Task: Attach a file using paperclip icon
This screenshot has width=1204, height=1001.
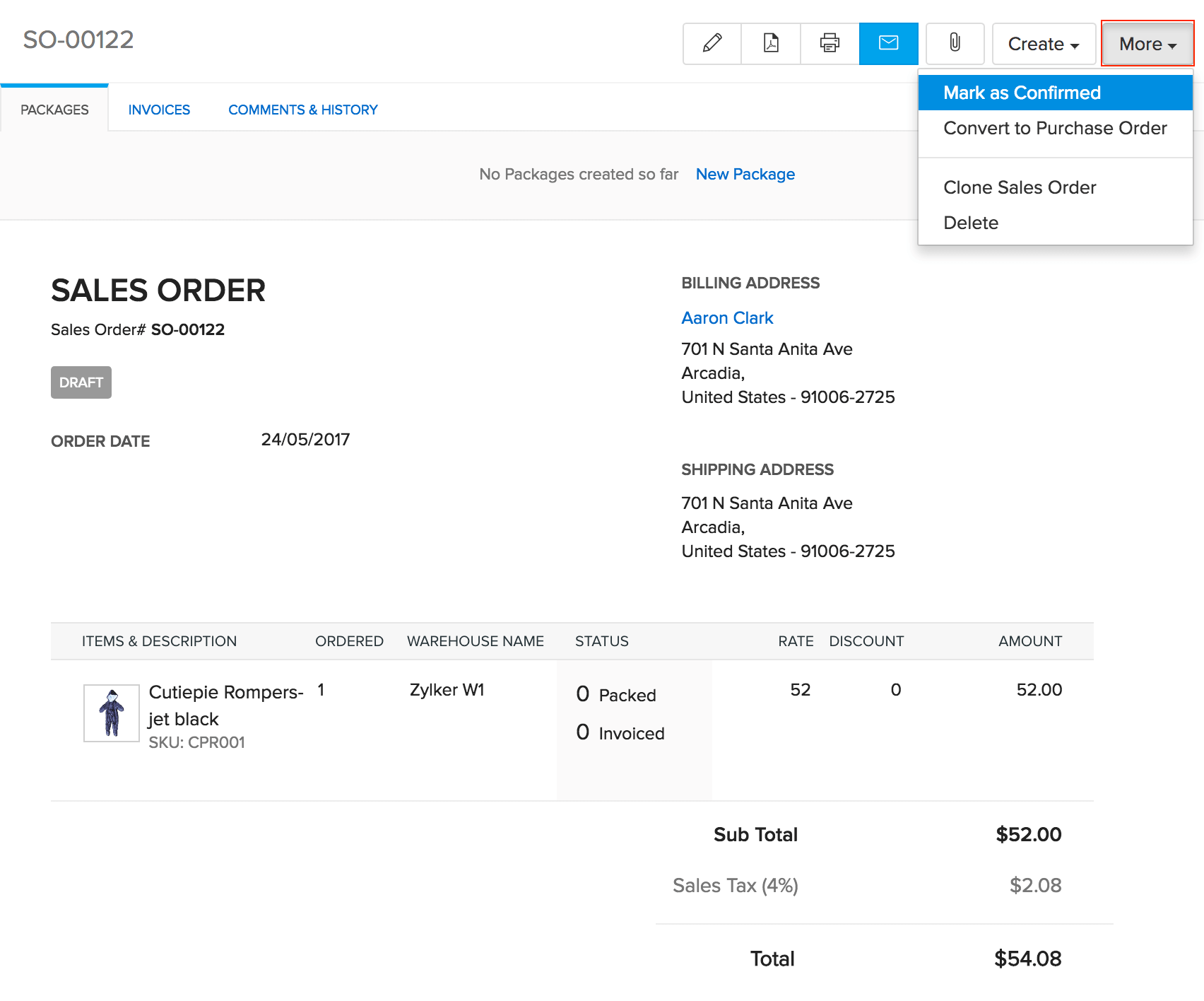Action: click(955, 43)
